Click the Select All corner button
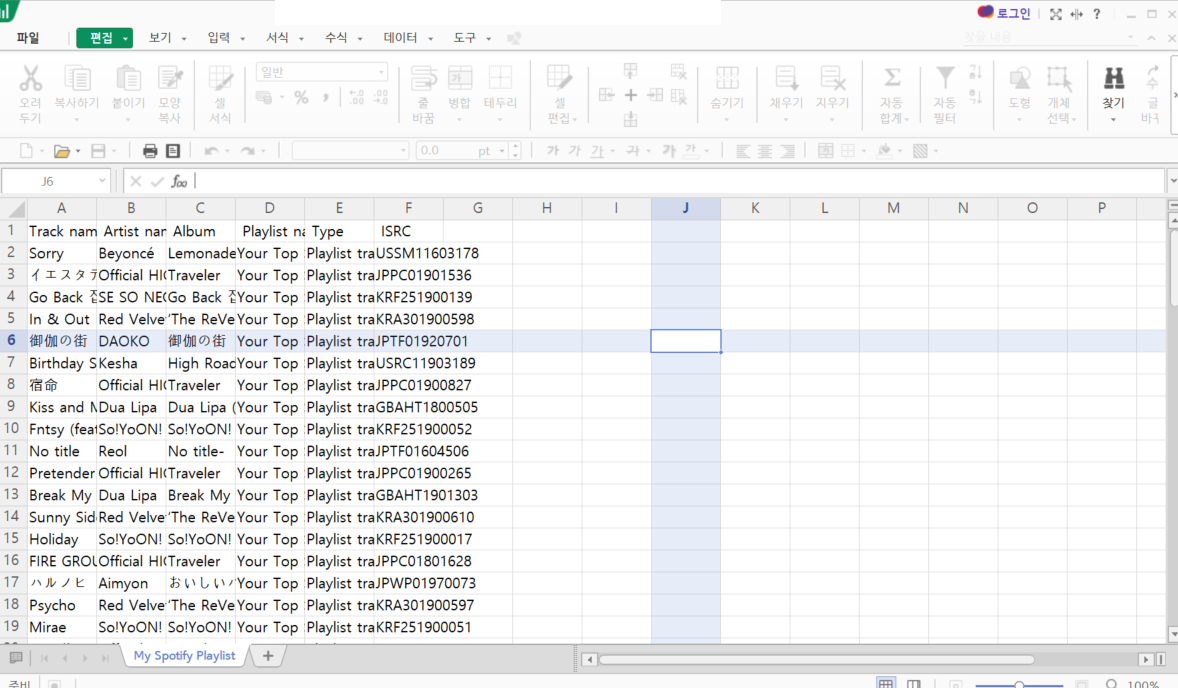The image size is (1178, 688). click(14, 208)
